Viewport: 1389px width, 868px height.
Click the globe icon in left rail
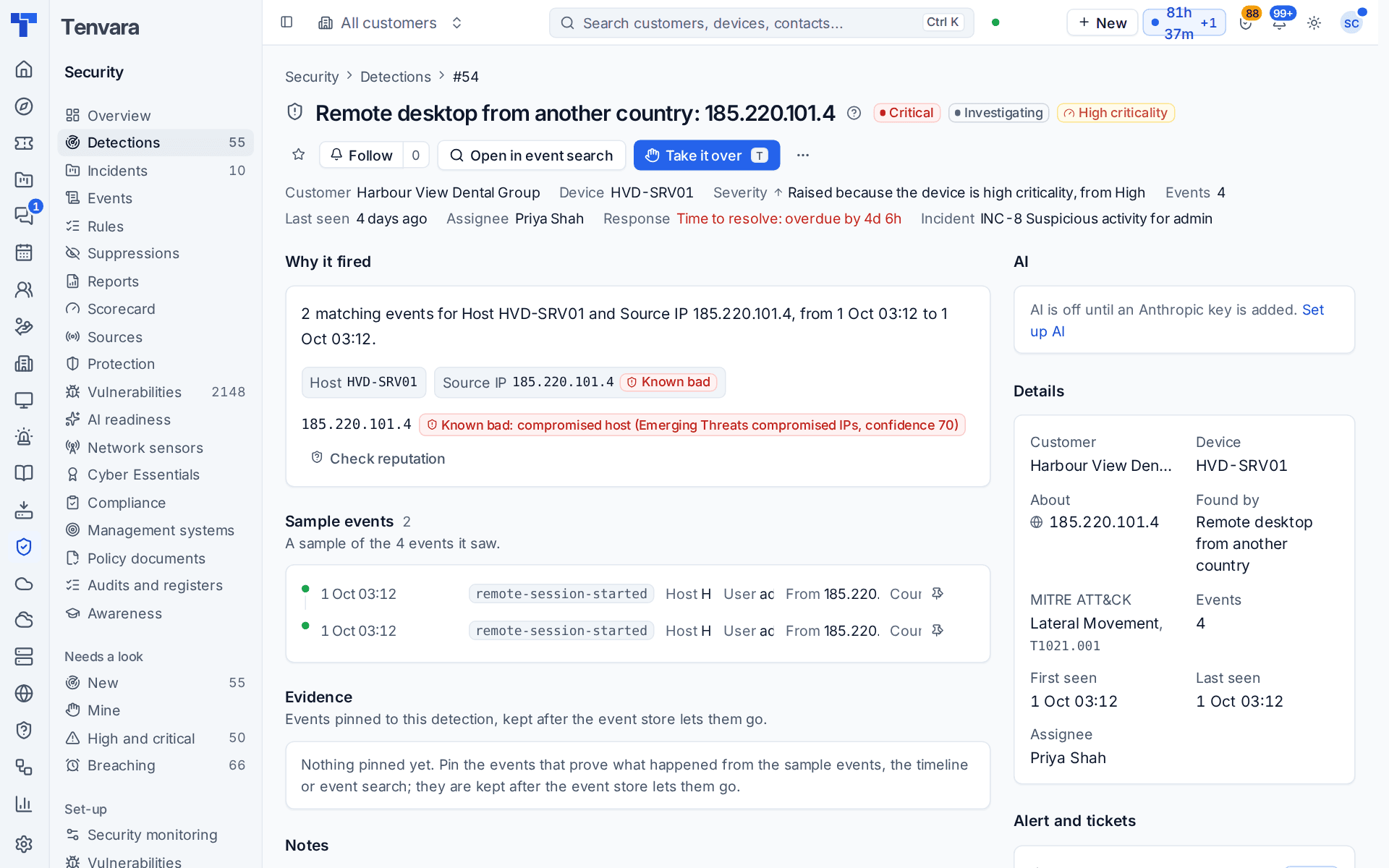(24, 693)
